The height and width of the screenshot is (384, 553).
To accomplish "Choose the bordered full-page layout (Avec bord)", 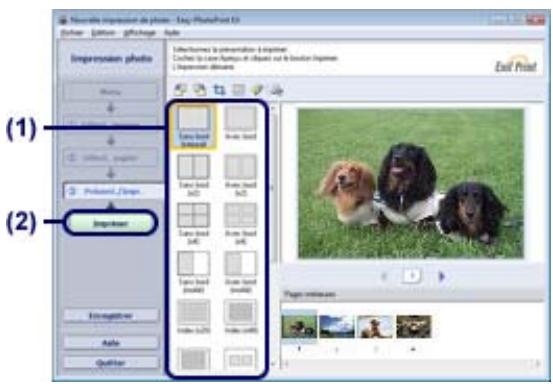I will pyautogui.click(x=241, y=123).
